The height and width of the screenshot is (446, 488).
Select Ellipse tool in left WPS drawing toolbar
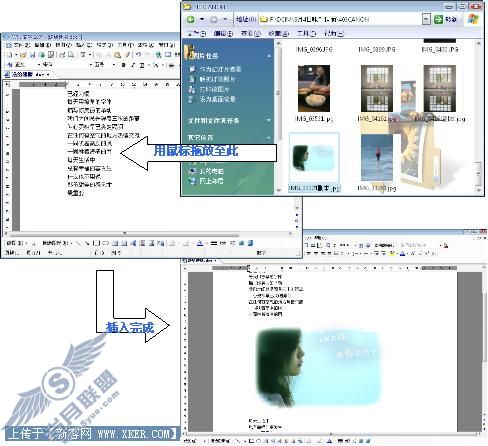click(x=105, y=243)
